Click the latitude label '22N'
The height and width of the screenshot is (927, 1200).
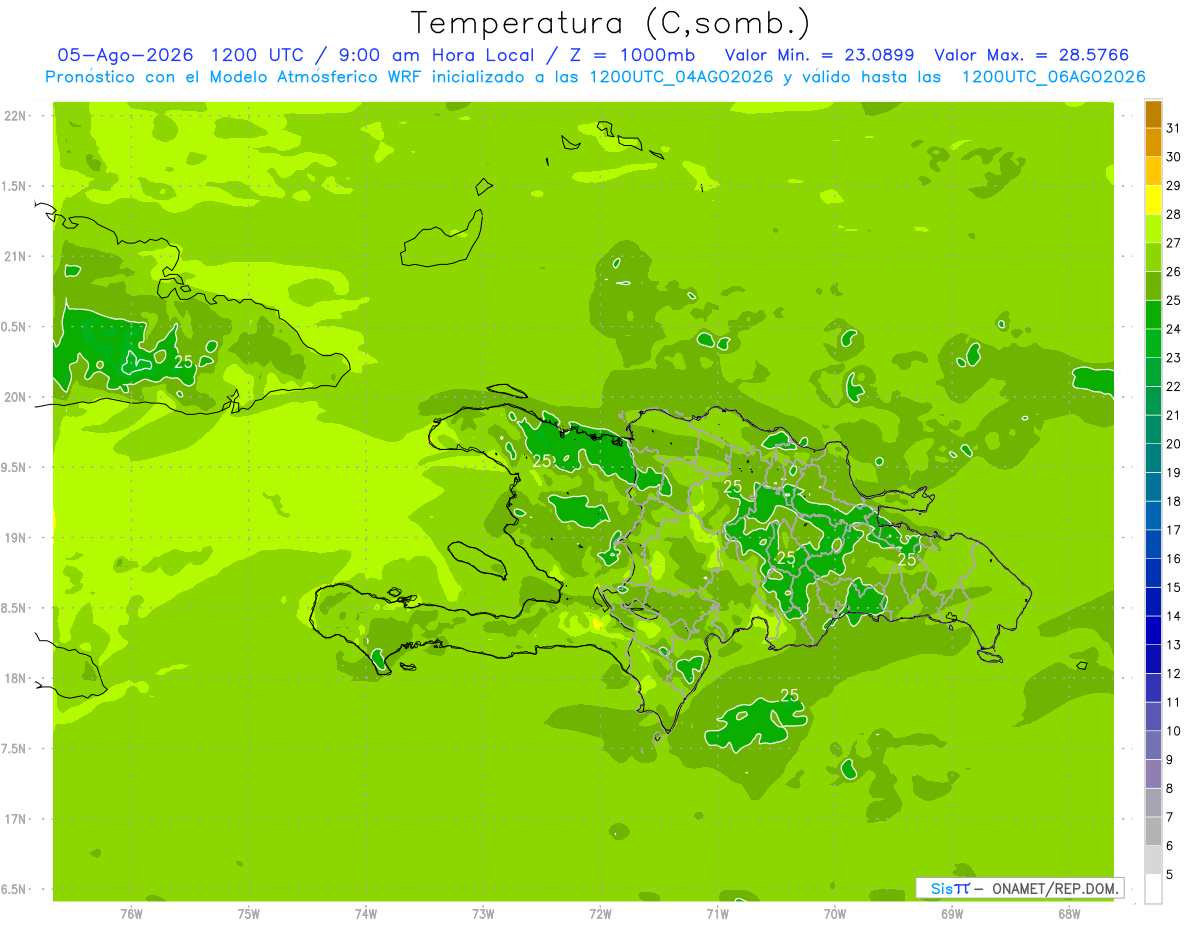pos(15,116)
